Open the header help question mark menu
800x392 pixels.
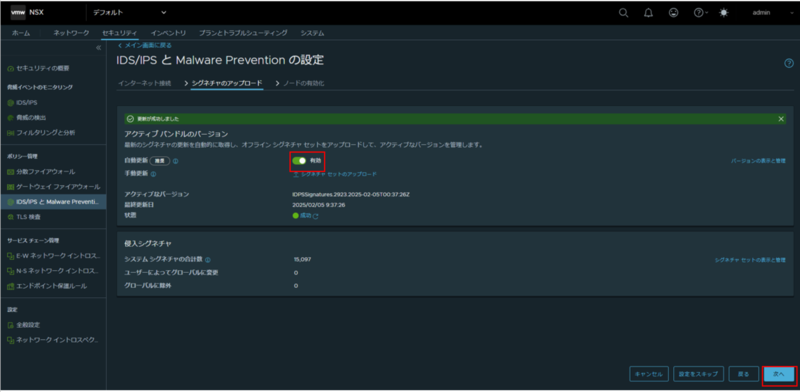pyautogui.click(x=701, y=13)
